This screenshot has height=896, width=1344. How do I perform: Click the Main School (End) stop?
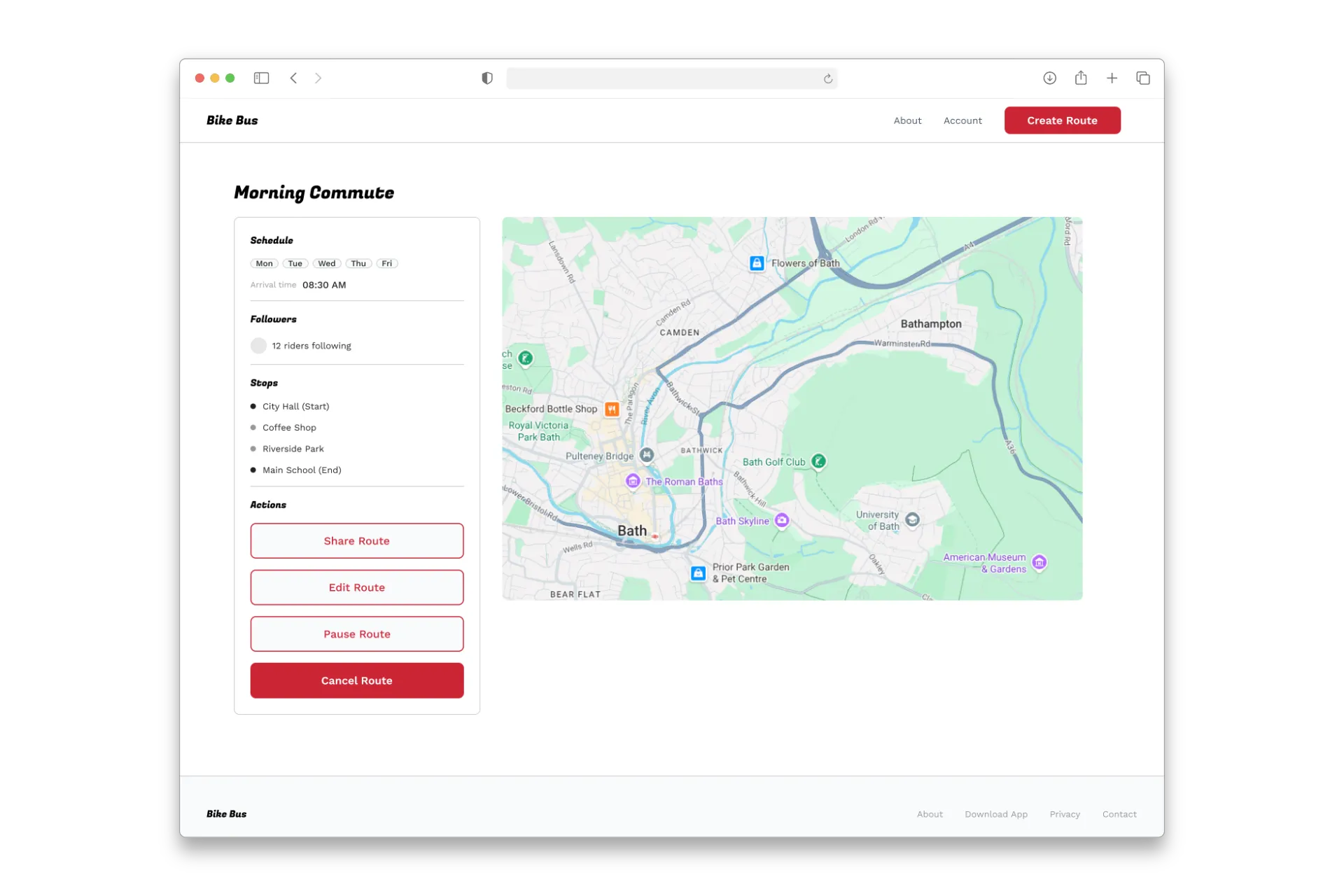click(296, 470)
